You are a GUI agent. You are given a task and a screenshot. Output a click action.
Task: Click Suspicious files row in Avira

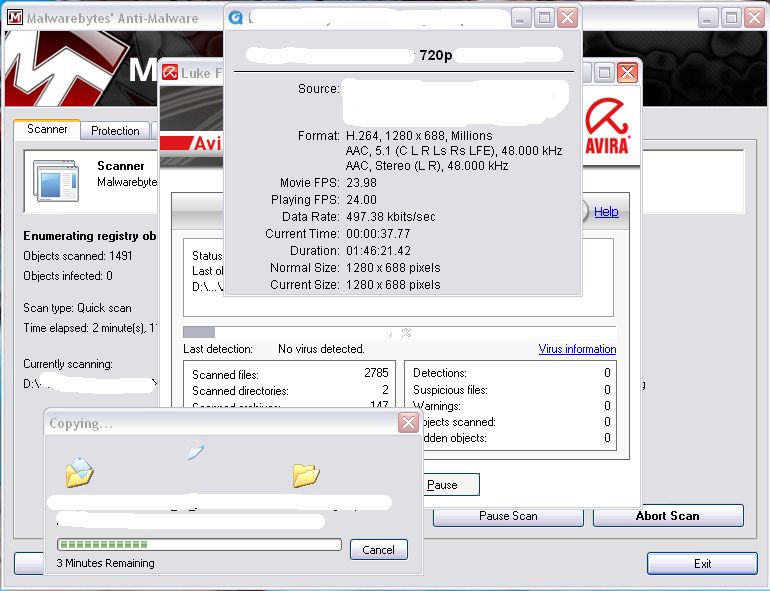512,390
